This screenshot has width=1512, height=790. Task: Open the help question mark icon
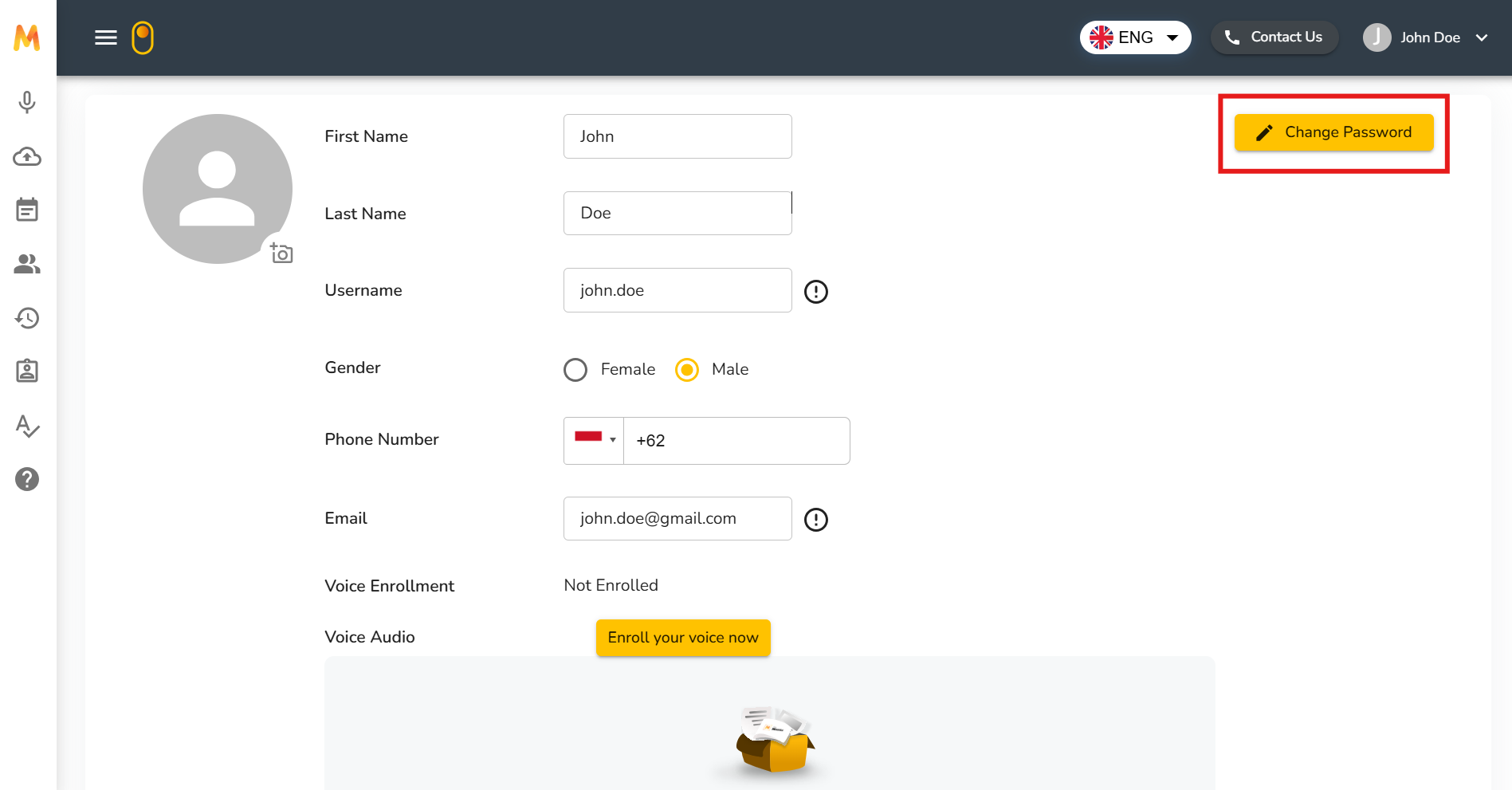coord(27,479)
